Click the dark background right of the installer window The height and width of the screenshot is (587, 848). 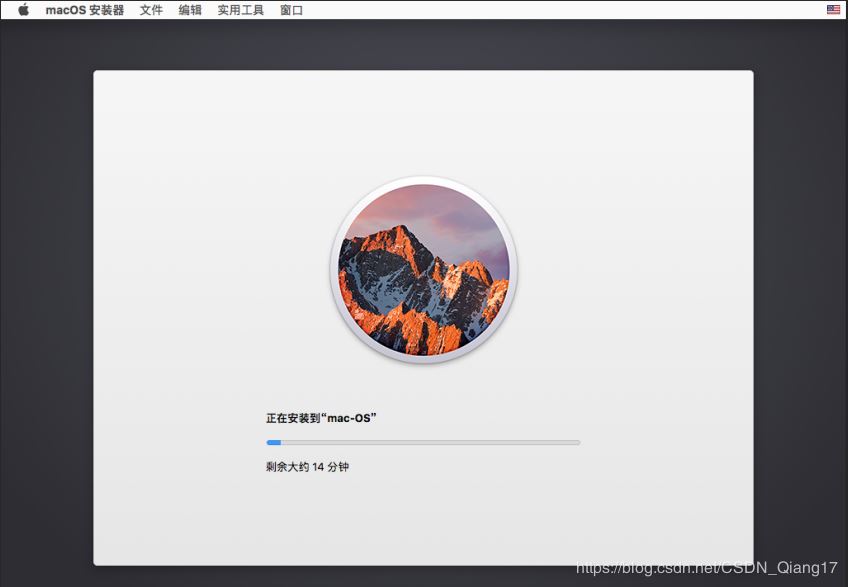(x=800, y=300)
